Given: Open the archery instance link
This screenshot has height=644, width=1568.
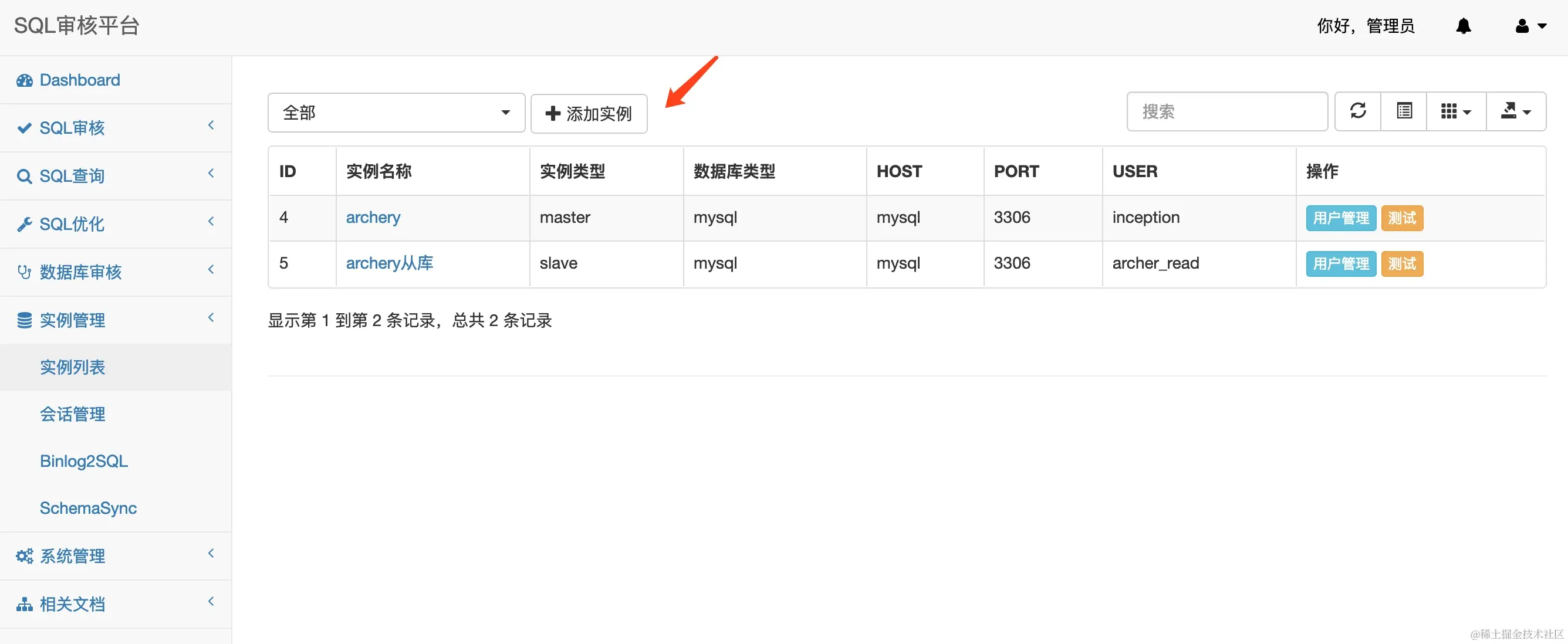Looking at the screenshot, I should (373, 217).
